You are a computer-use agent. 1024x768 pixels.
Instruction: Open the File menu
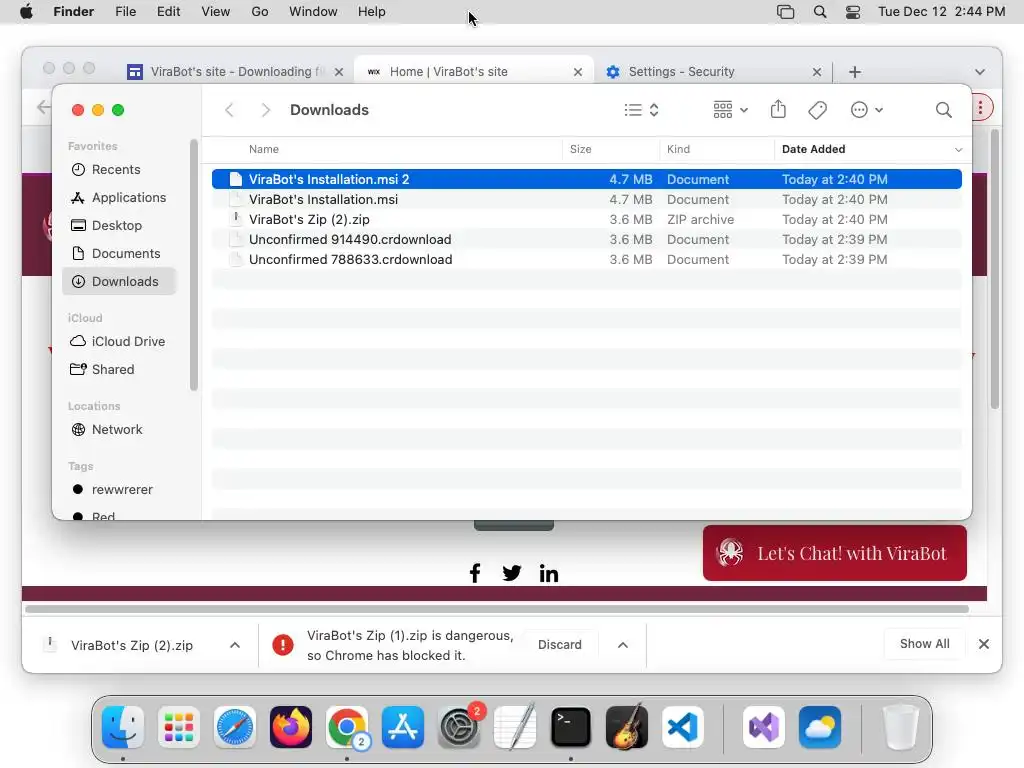click(125, 12)
